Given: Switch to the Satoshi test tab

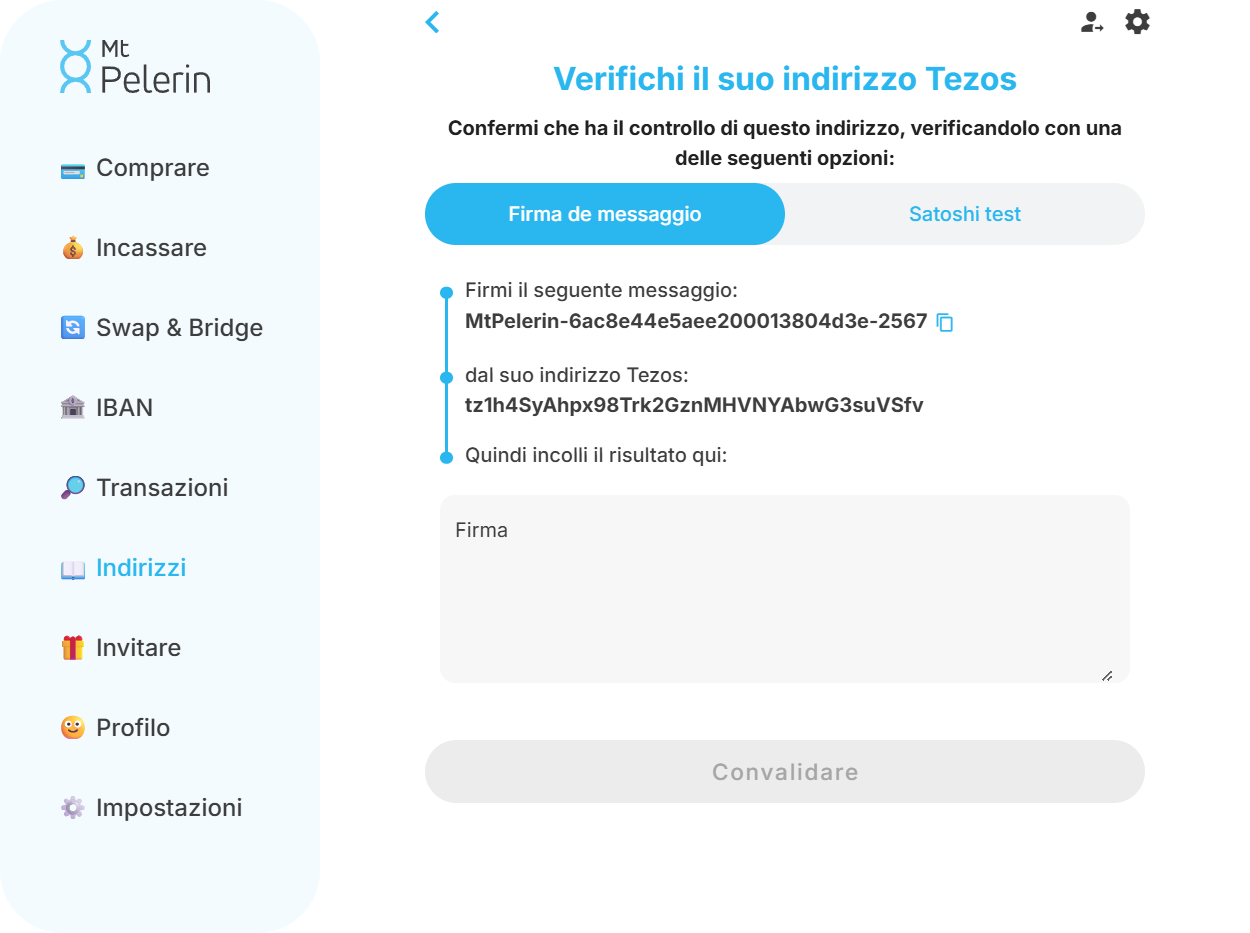Looking at the screenshot, I should [x=965, y=214].
